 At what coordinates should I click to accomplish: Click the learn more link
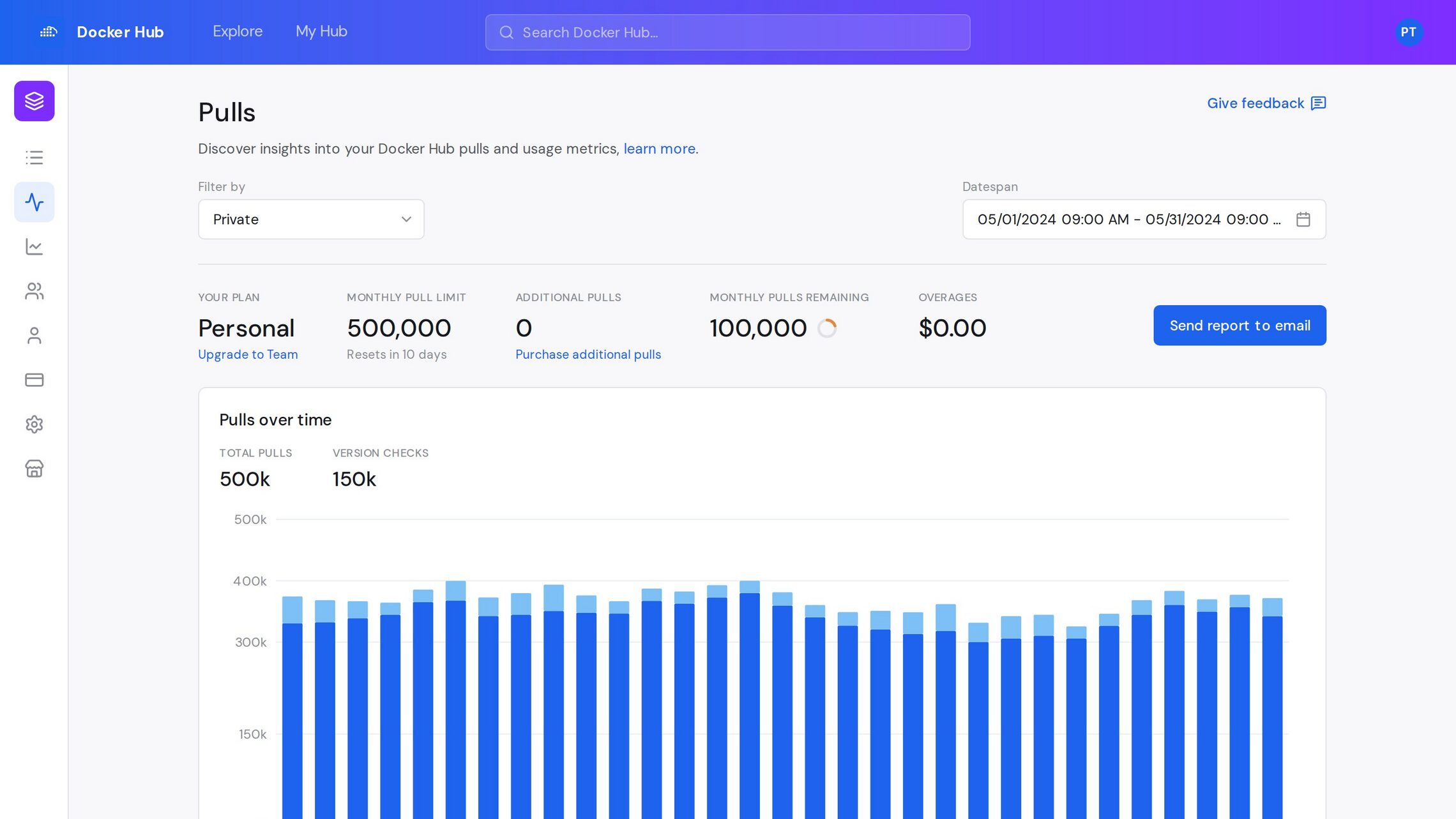(x=659, y=149)
